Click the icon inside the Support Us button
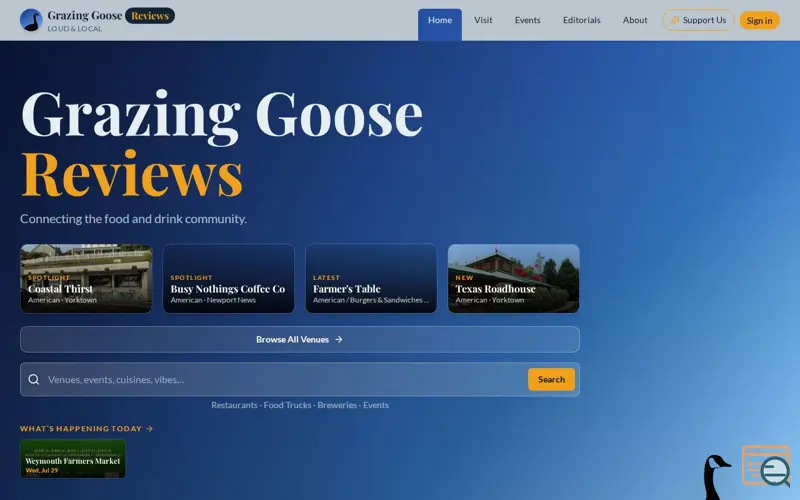The image size is (800, 500). click(674, 20)
